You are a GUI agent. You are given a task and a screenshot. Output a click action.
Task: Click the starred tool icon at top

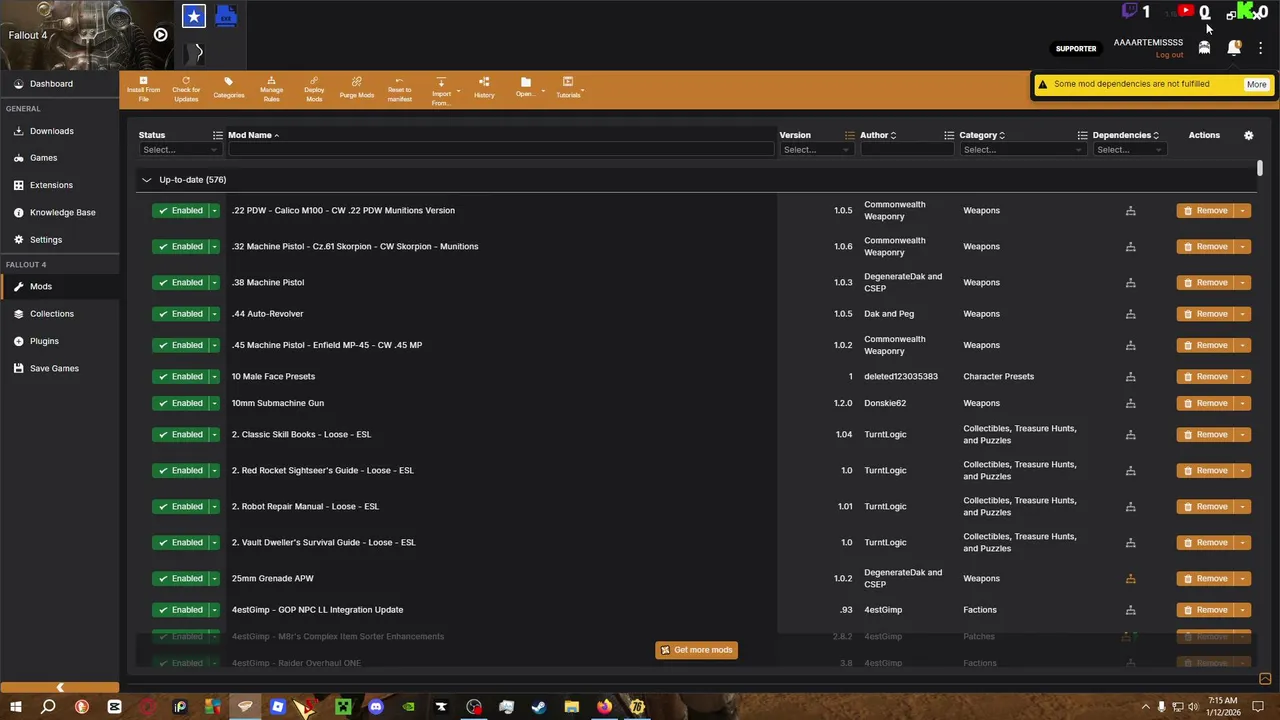194,16
